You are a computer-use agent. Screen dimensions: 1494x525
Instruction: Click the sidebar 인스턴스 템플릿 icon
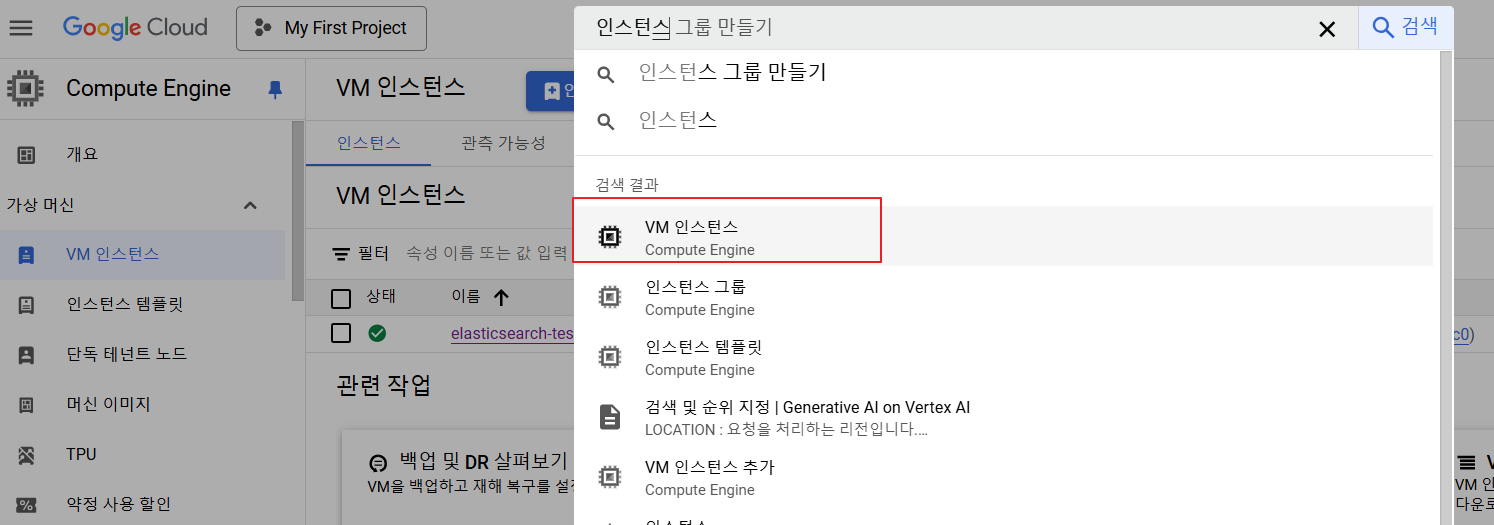(27, 305)
